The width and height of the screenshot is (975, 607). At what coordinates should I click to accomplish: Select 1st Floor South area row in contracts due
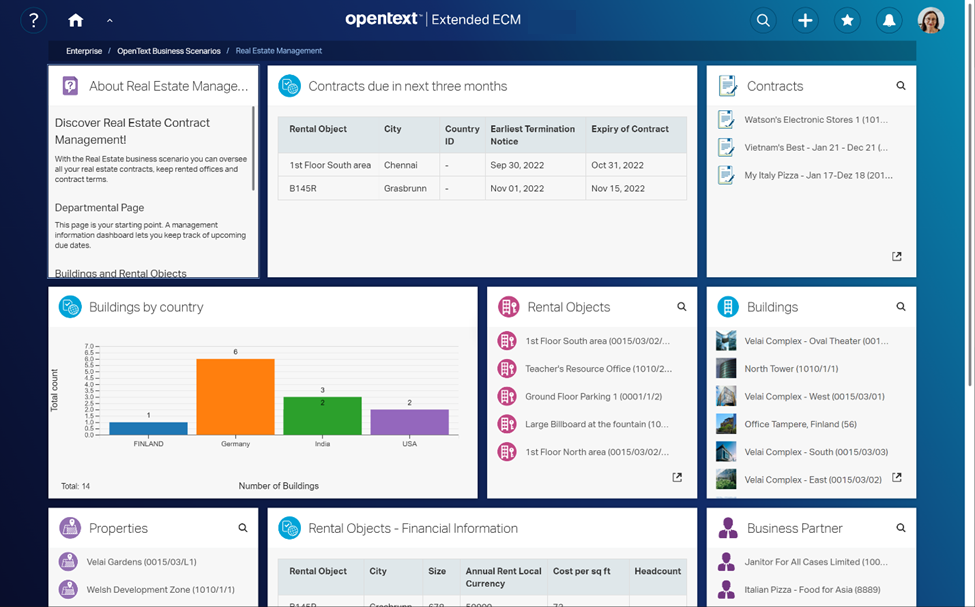482,165
